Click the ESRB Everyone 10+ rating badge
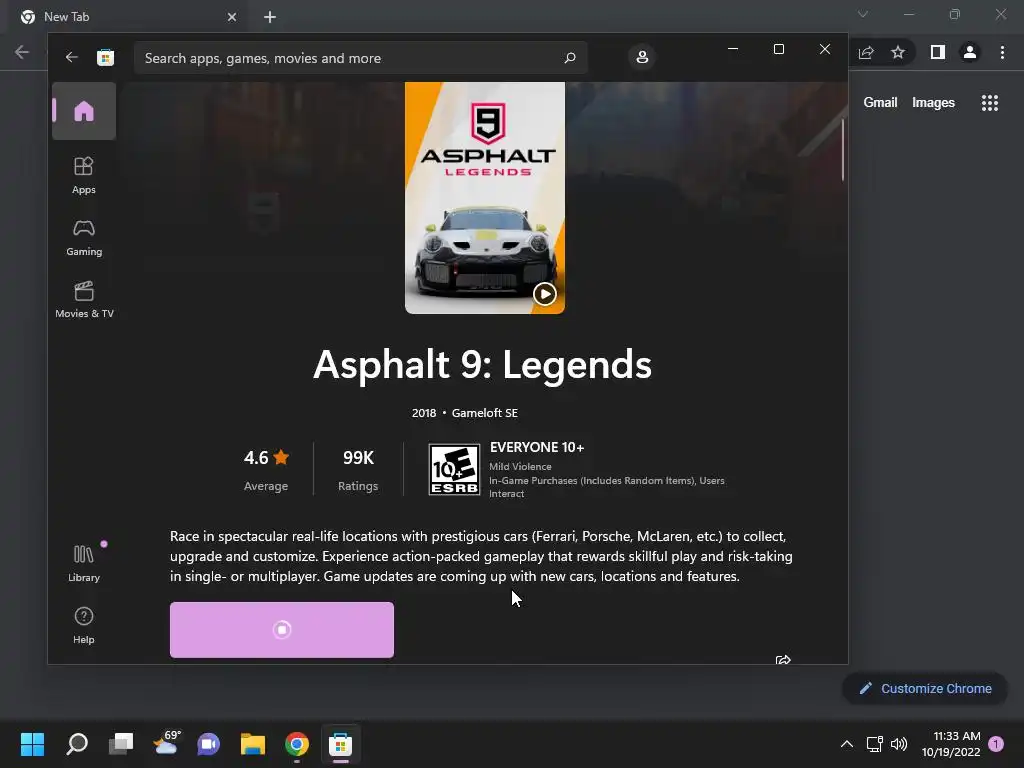Screen dimensions: 1024x768 [x=454, y=470]
